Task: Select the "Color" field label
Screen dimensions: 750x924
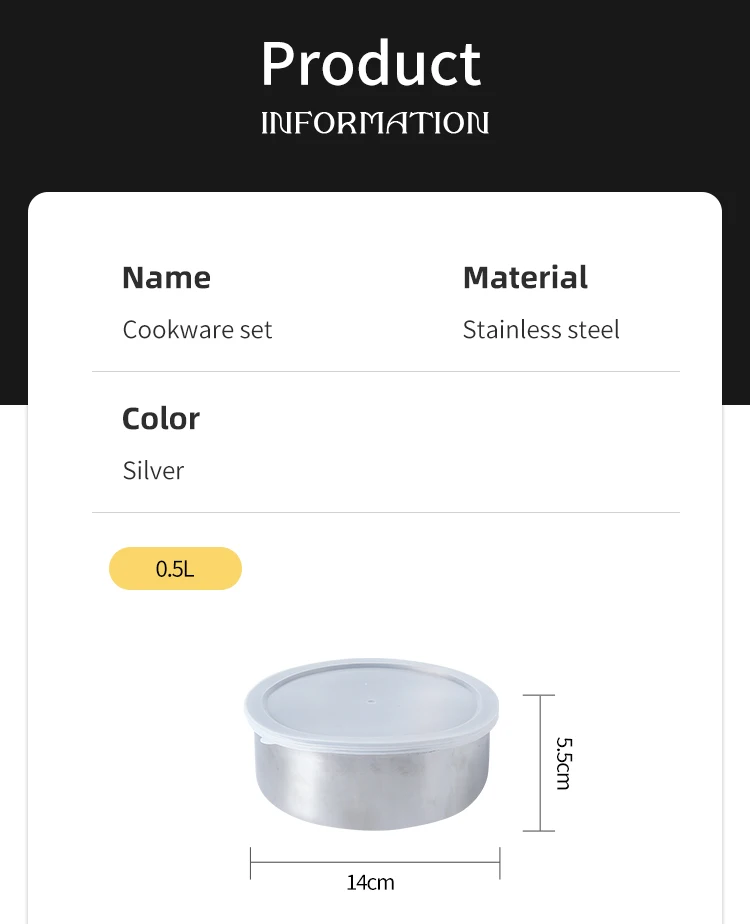Action: (161, 418)
